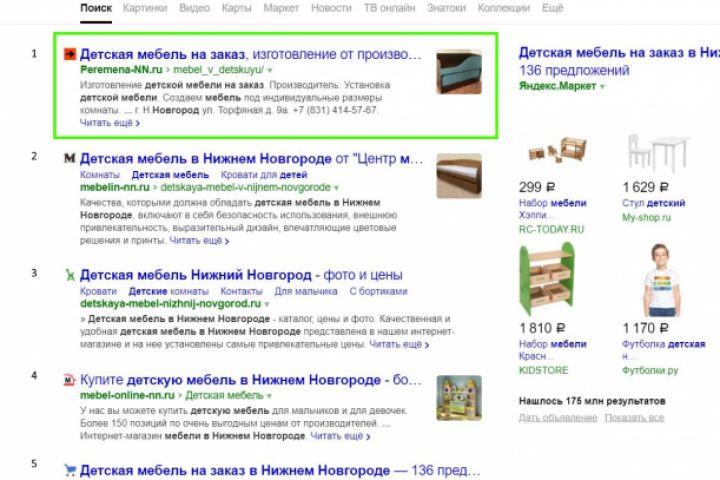Expand the Яндекс.Маркет dropdown arrow

pos(602,86)
